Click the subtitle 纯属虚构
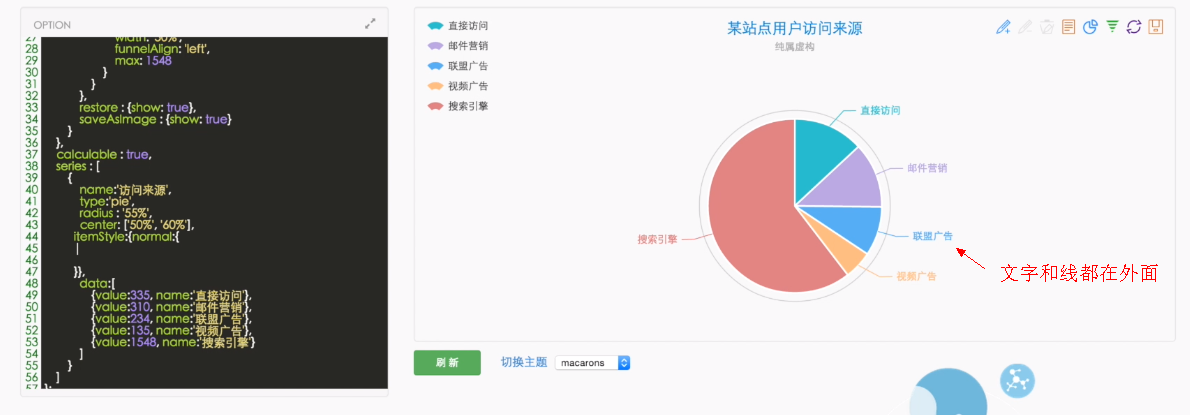 click(794, 47)
